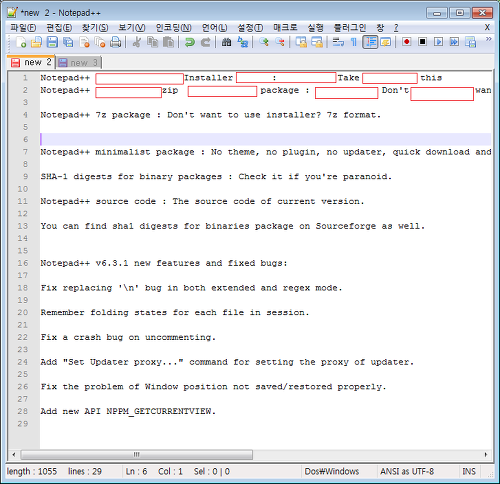Viewport: 500px width, 484px height.
Task: Toggle word wrap icon
Action: pyautogui.click(x=338, y=42)
